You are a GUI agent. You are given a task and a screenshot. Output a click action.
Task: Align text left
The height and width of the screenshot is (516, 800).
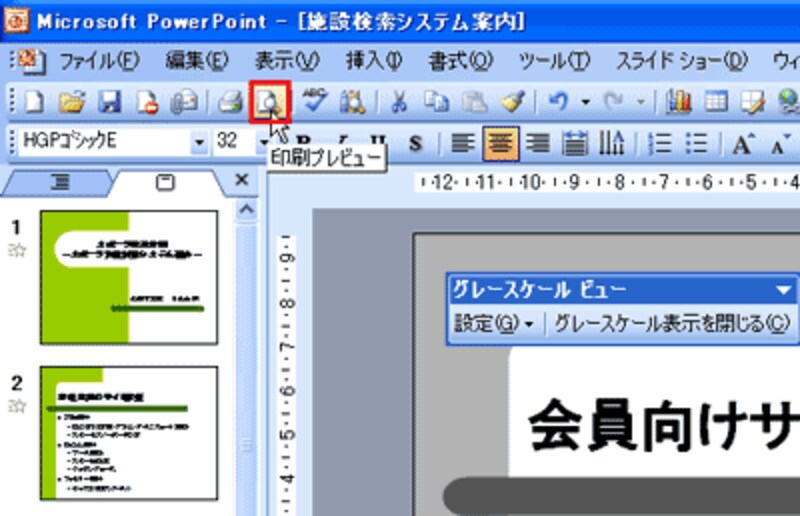pos(463,143)
